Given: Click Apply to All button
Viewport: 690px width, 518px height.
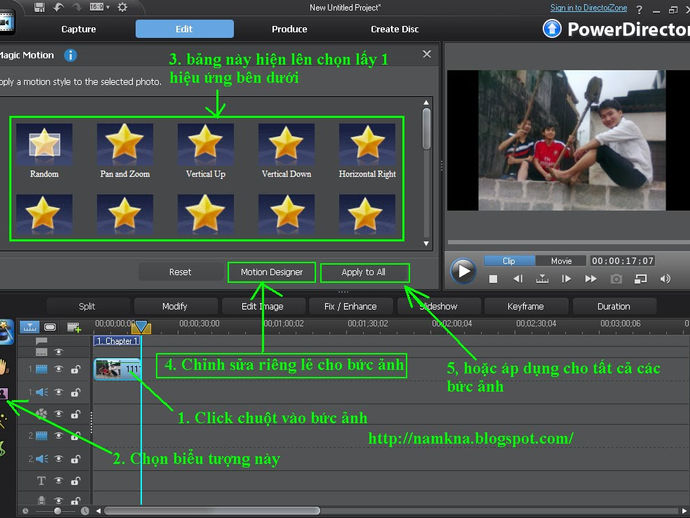Looking at the screenshot, I should point(364,272).
